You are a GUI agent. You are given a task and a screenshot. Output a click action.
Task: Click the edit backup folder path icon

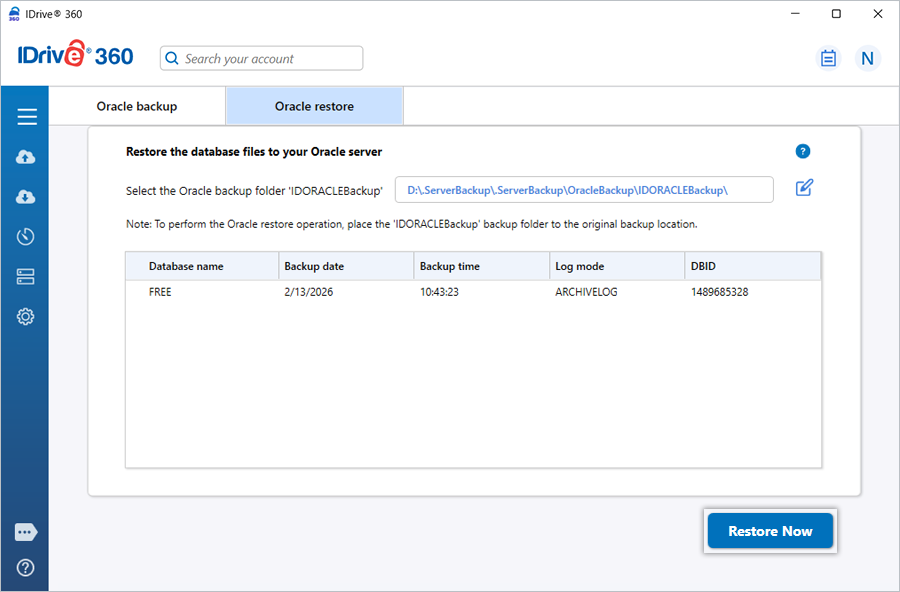(804, 188)
